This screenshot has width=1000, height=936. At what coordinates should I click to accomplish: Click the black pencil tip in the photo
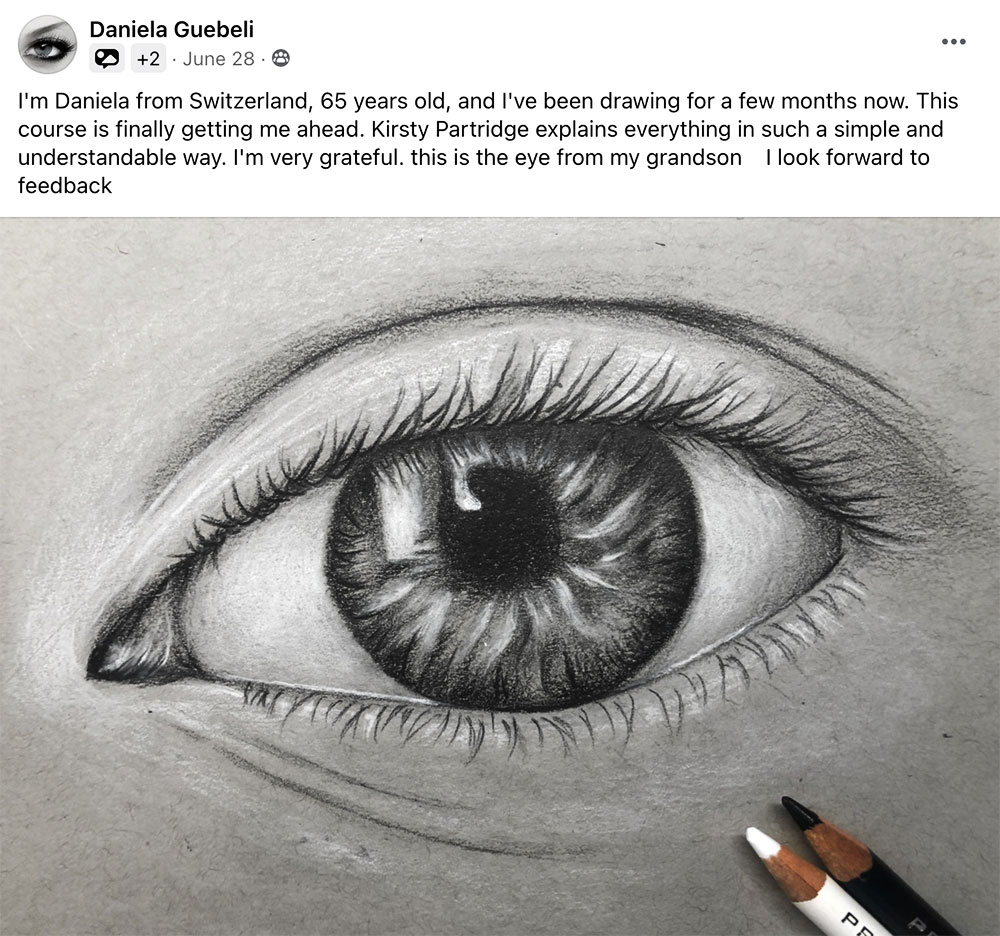tap(799, 812)
